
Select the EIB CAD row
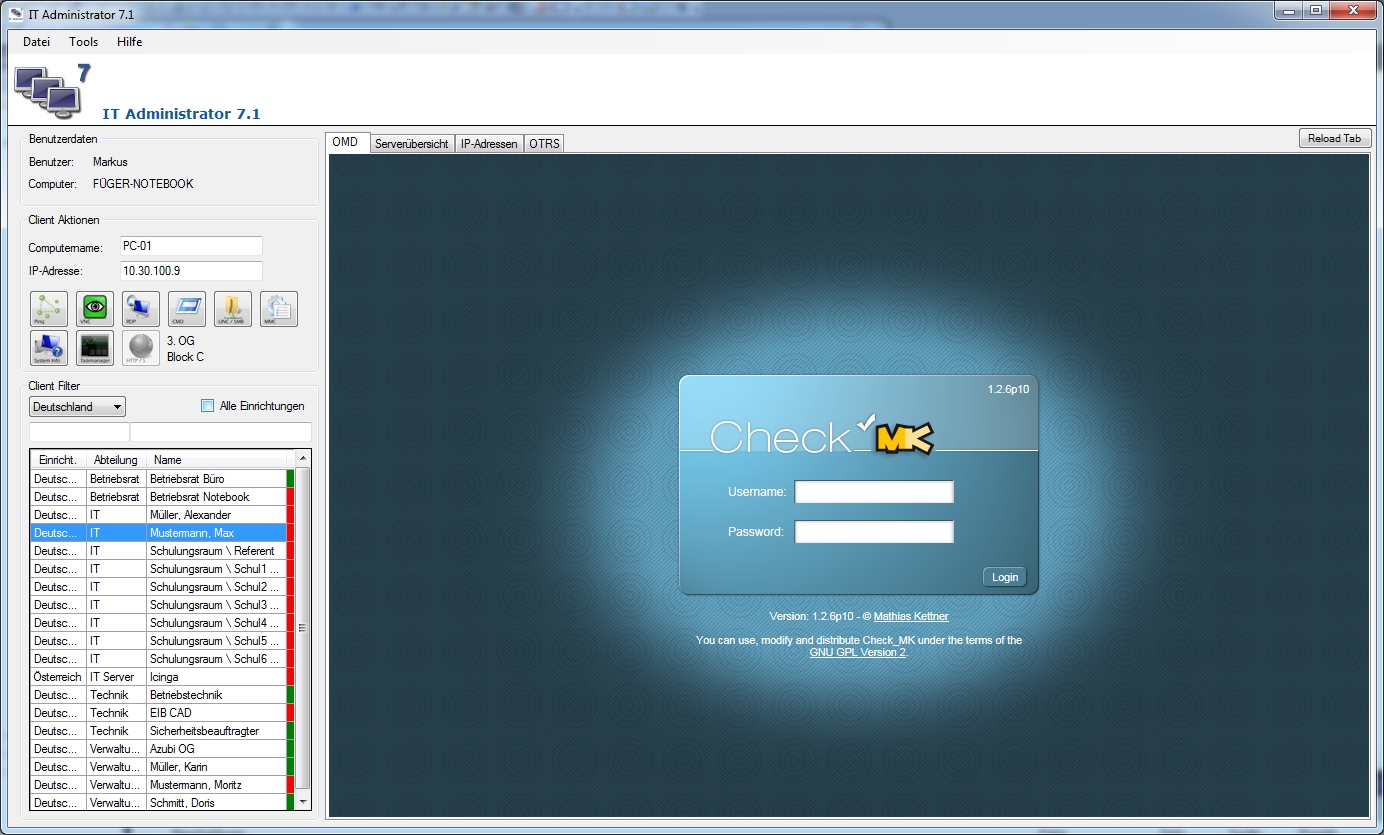(162, 713)
